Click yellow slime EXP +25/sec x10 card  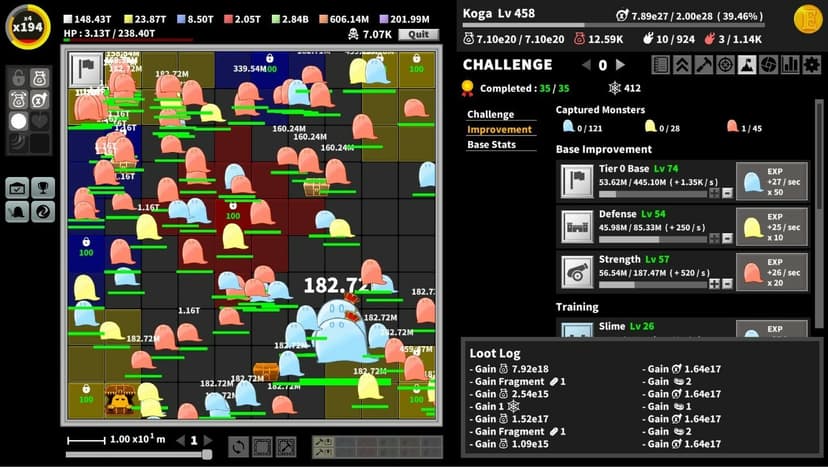[x=772, y=227]
